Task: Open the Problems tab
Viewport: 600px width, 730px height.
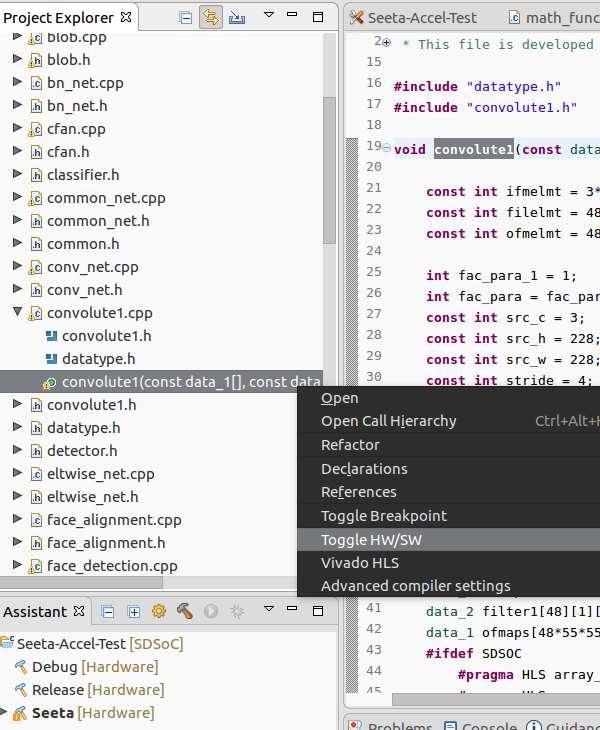Action: tap(391, 725)
